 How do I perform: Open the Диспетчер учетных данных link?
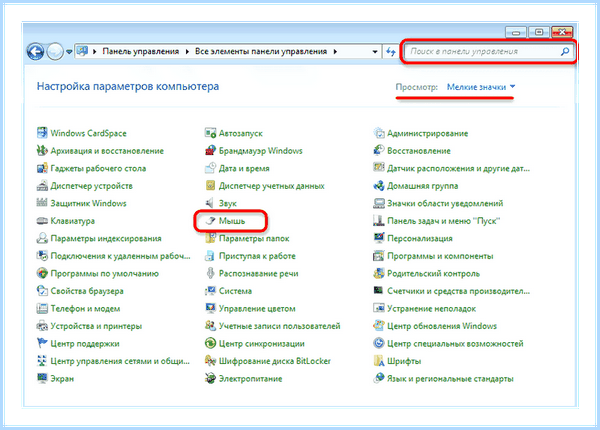[272, 186]
